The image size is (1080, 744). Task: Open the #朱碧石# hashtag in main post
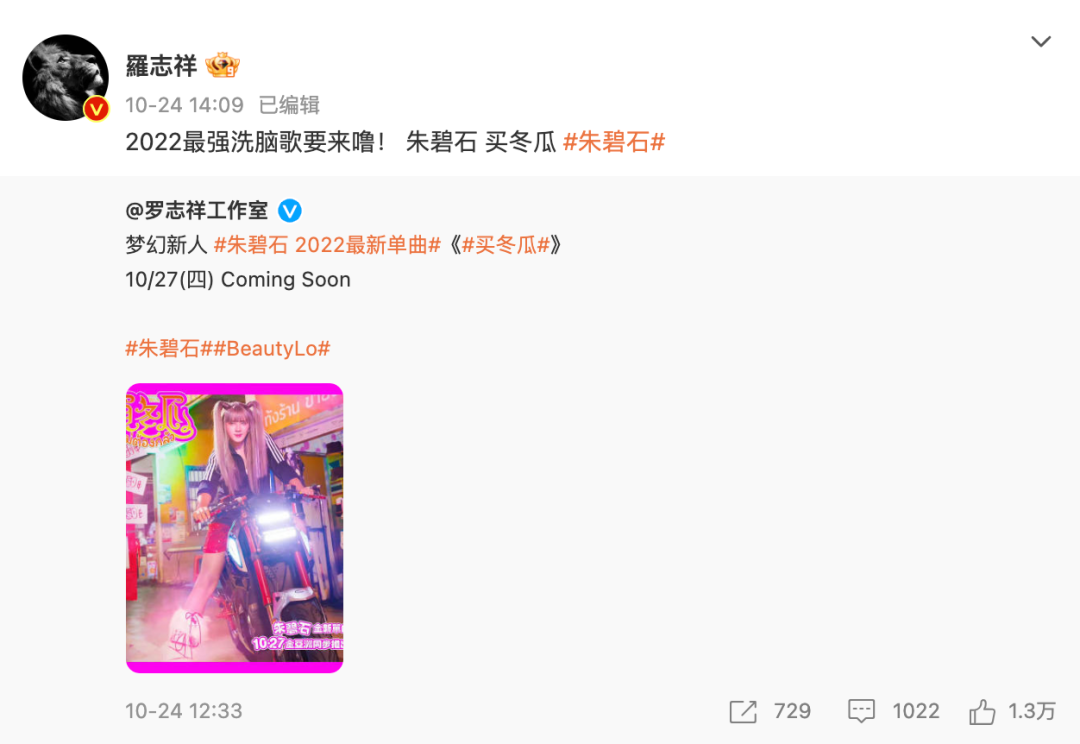[x=614, y=142]
